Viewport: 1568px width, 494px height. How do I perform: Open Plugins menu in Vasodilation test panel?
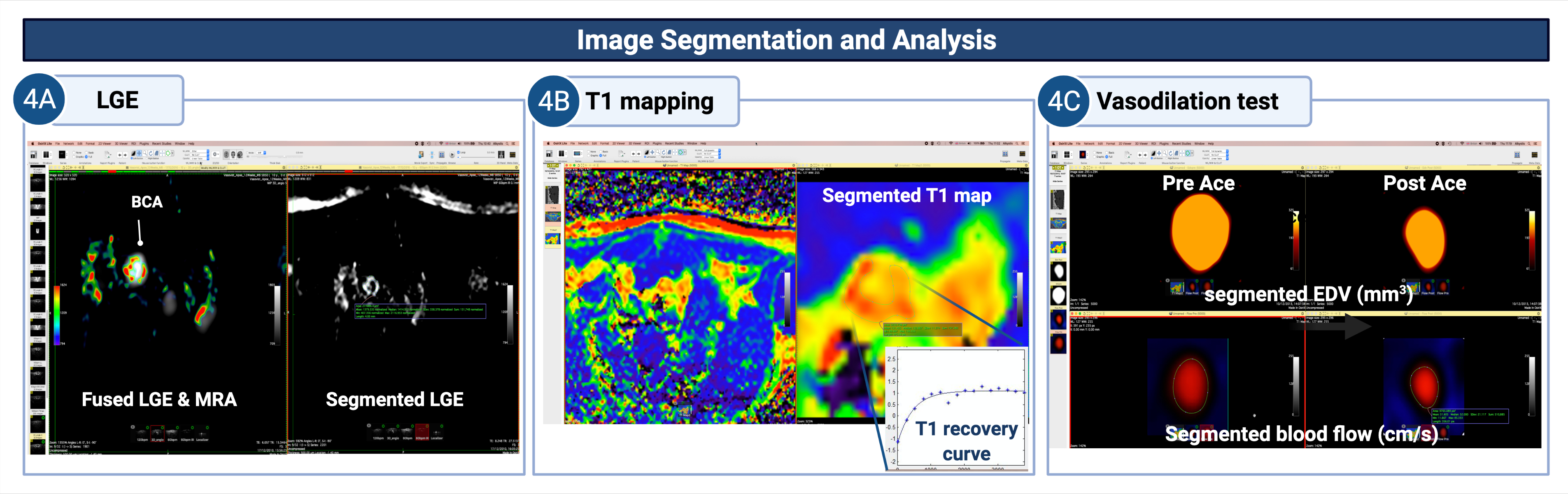[x=1164, y=144]
